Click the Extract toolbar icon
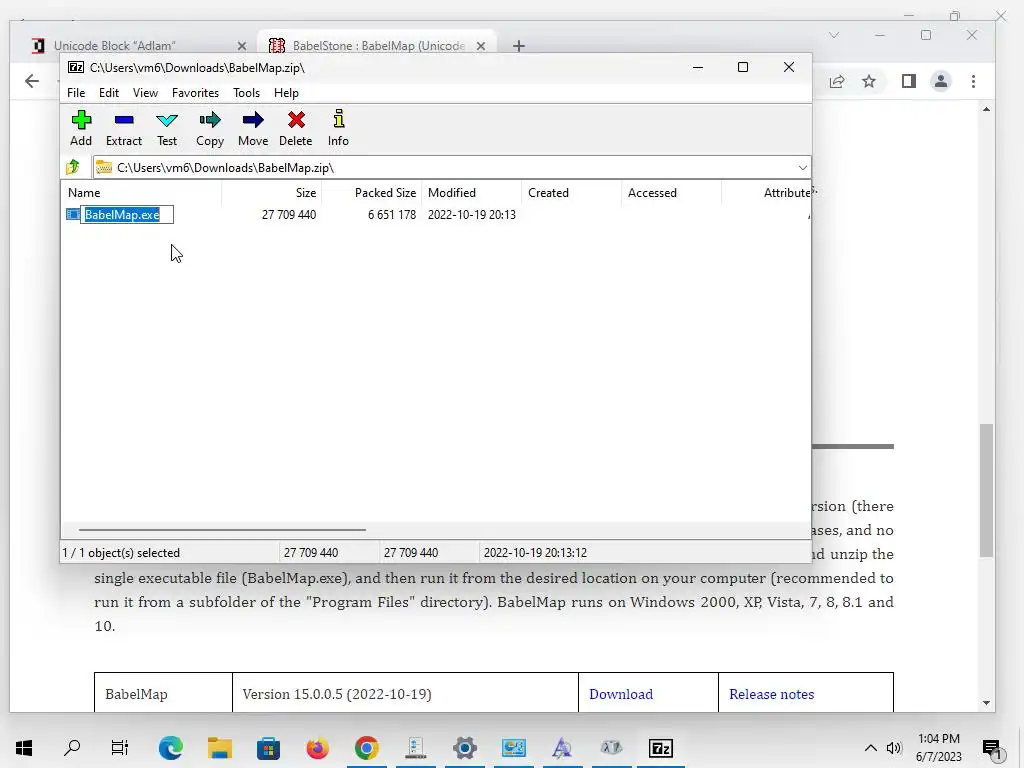 tap(123, 128)
